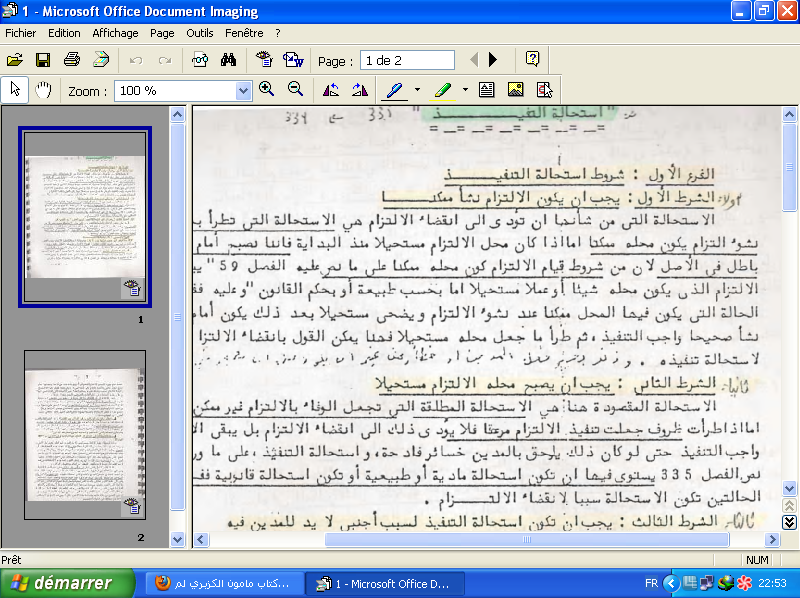Click the démarrer Start button

pos(67,583)
